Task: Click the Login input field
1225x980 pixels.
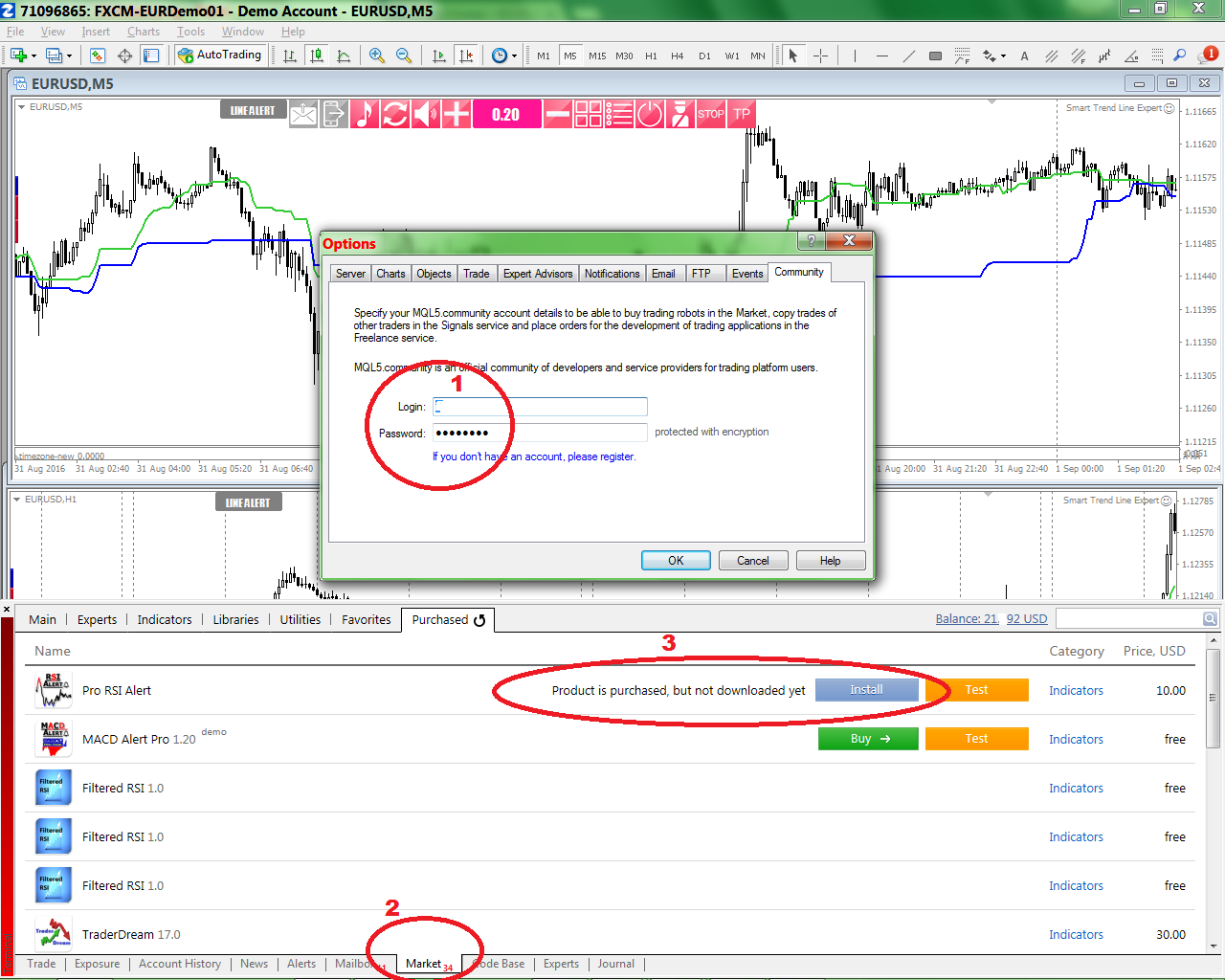Action: pyautogui.click(x=540, y=407)
